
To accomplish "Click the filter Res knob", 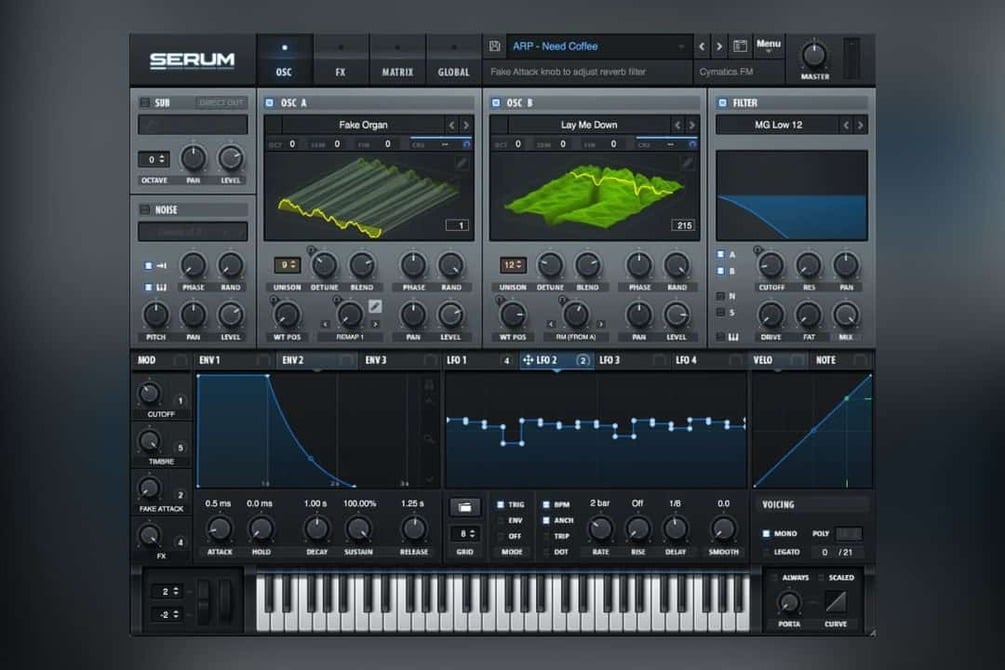I will (x=808, y=265).
